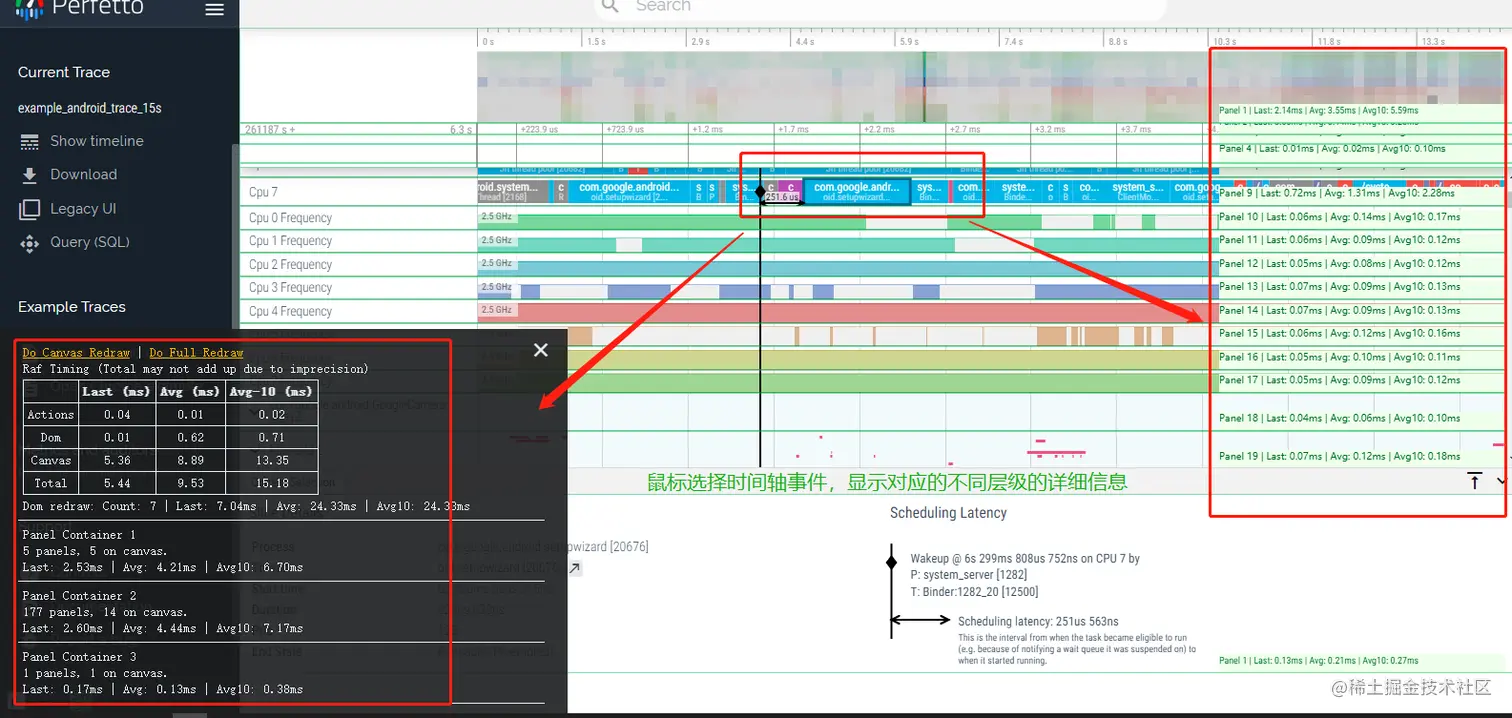Click the +1.7 ms offset label
The height and width of the screenshot is (718, 1512).
click(793, 129)
